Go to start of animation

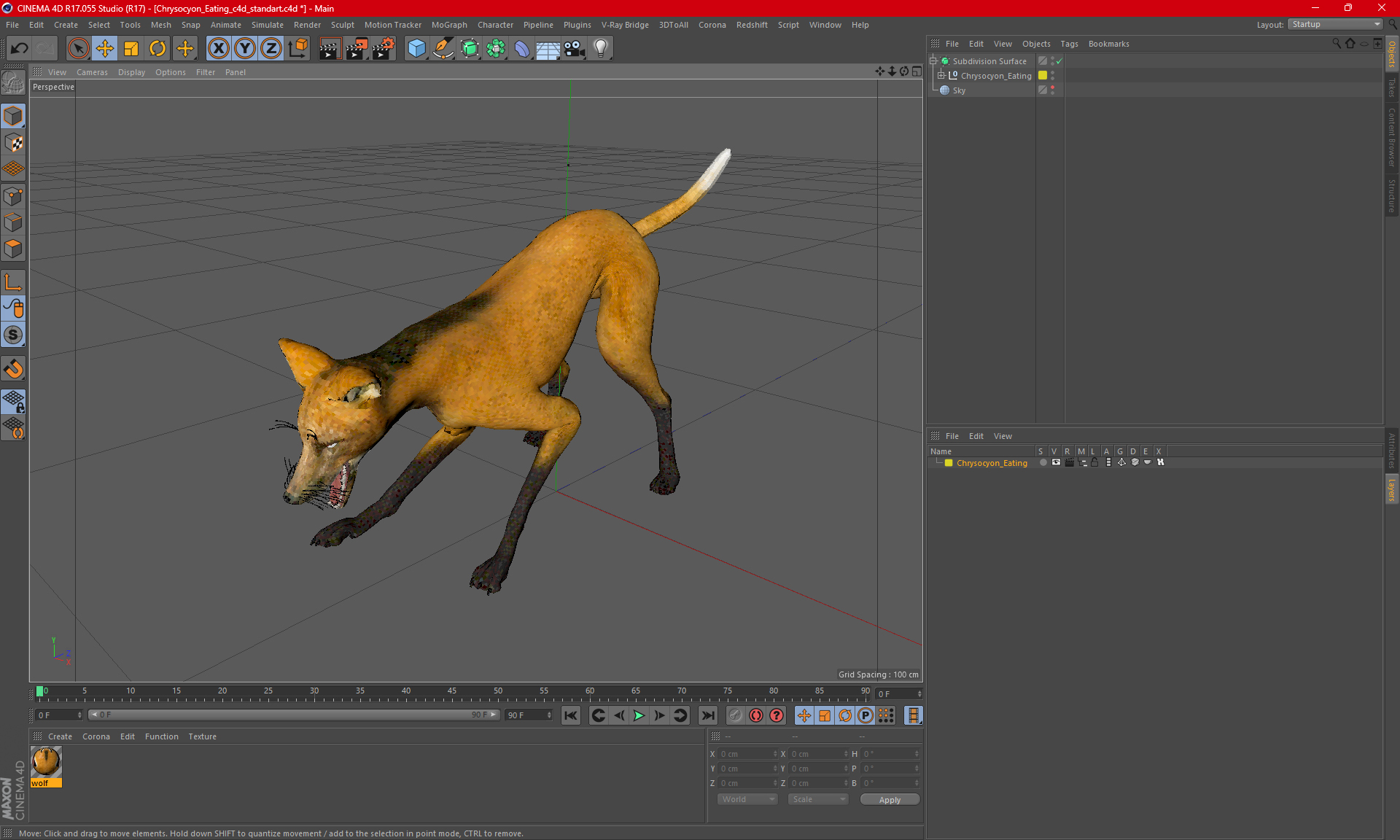coord(571,715)
